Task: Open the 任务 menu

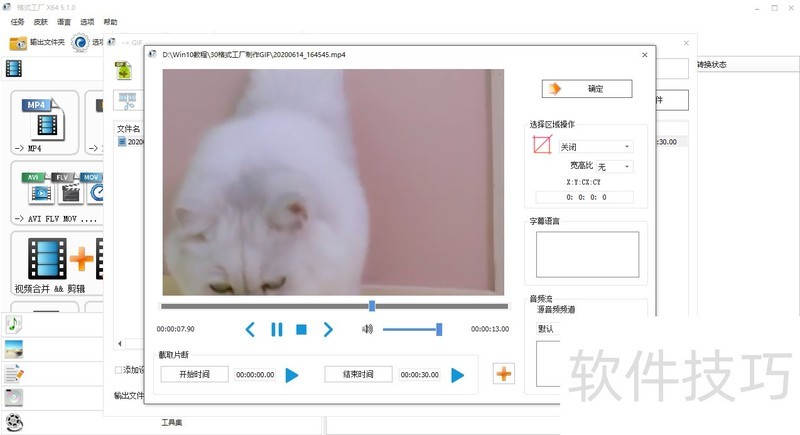Action: (18, 21)
